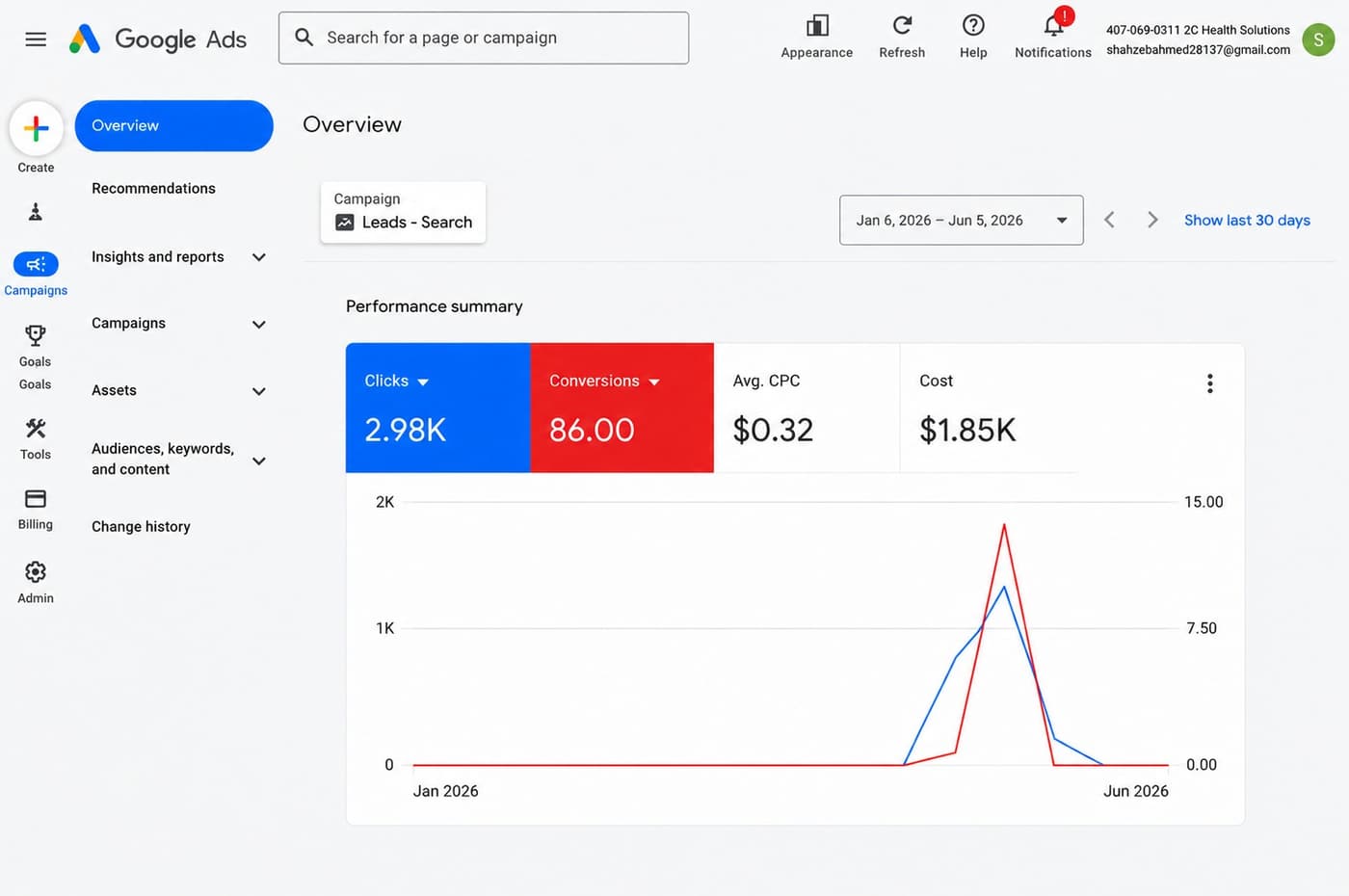This screenshot has width=1349, height=896.
Task: Select the Leads - Search campaign chip
Action: (x=403, y=212)
